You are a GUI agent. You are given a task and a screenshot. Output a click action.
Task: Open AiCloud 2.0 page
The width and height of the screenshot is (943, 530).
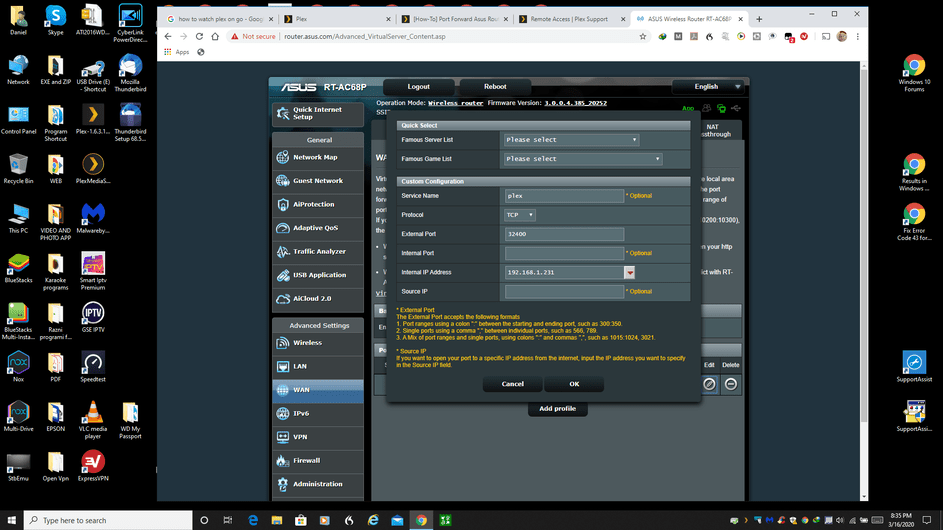(x=318, y=298)
